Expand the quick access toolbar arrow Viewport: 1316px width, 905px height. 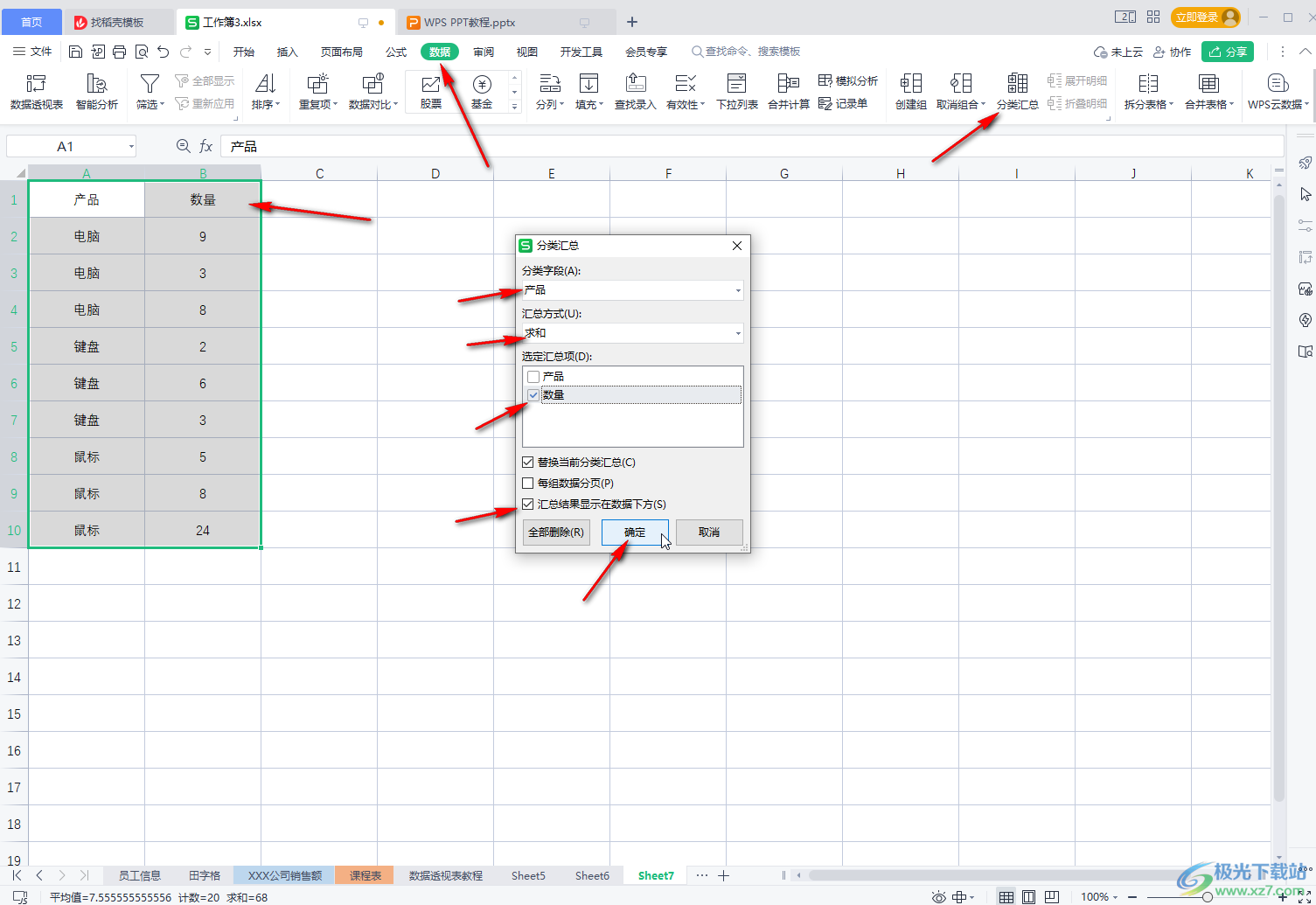coord(207,52)
